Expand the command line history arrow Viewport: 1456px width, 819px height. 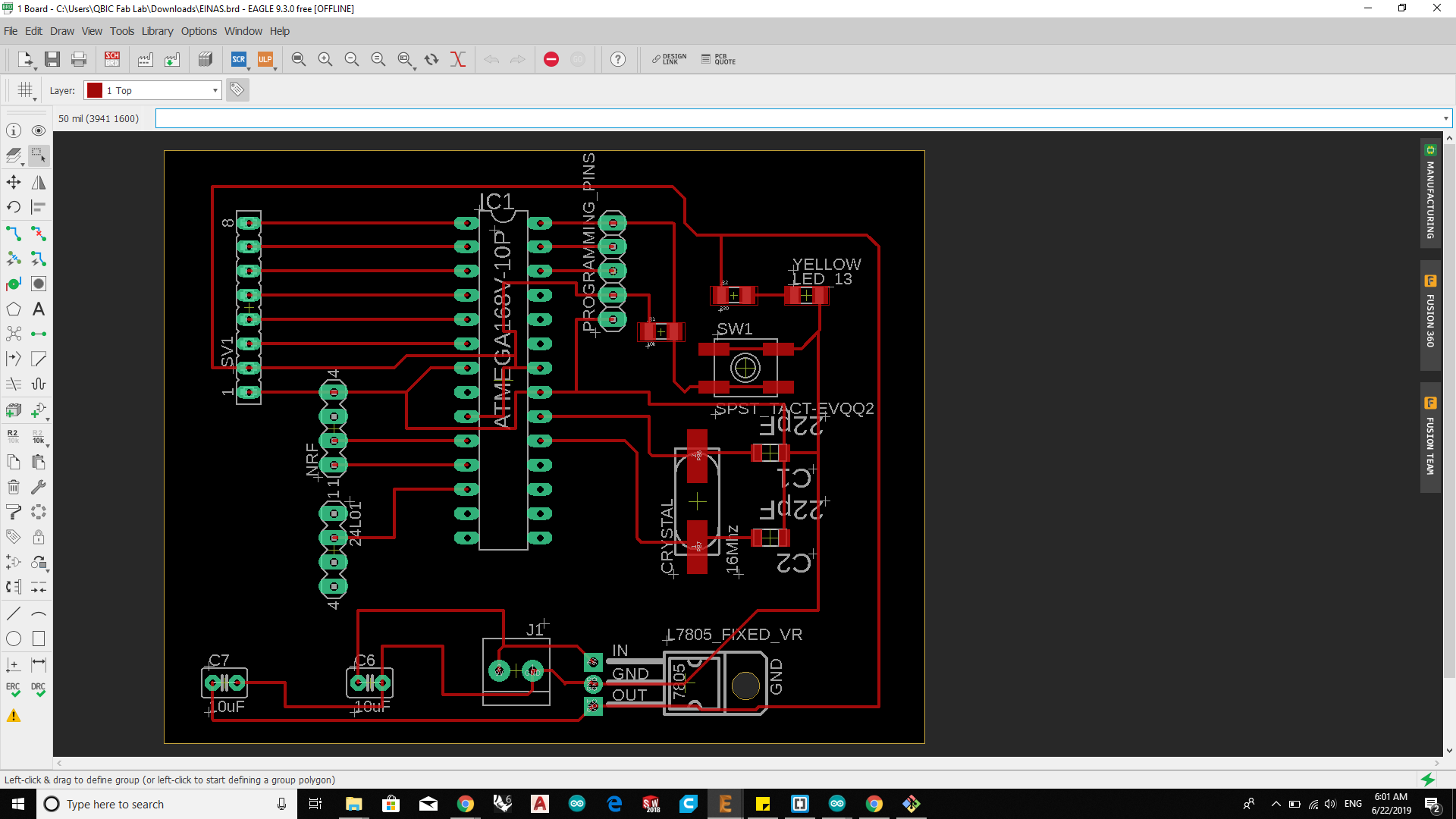(1445, 118)
